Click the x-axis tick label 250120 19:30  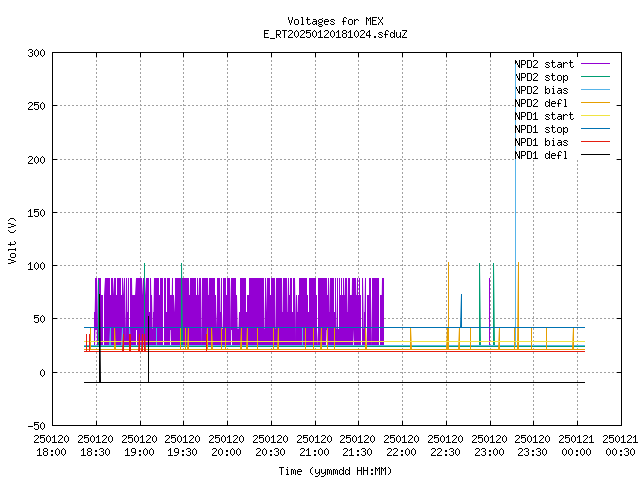[x=183, y=446]
